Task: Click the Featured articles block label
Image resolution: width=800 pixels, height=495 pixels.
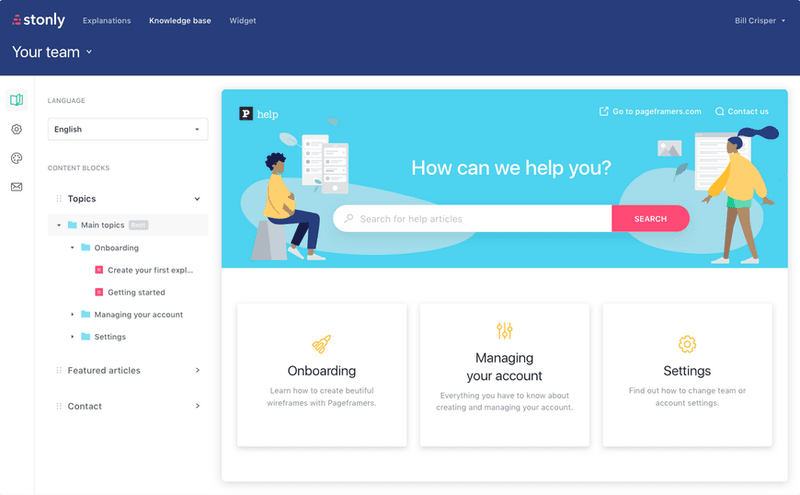Action: [104, 370]
